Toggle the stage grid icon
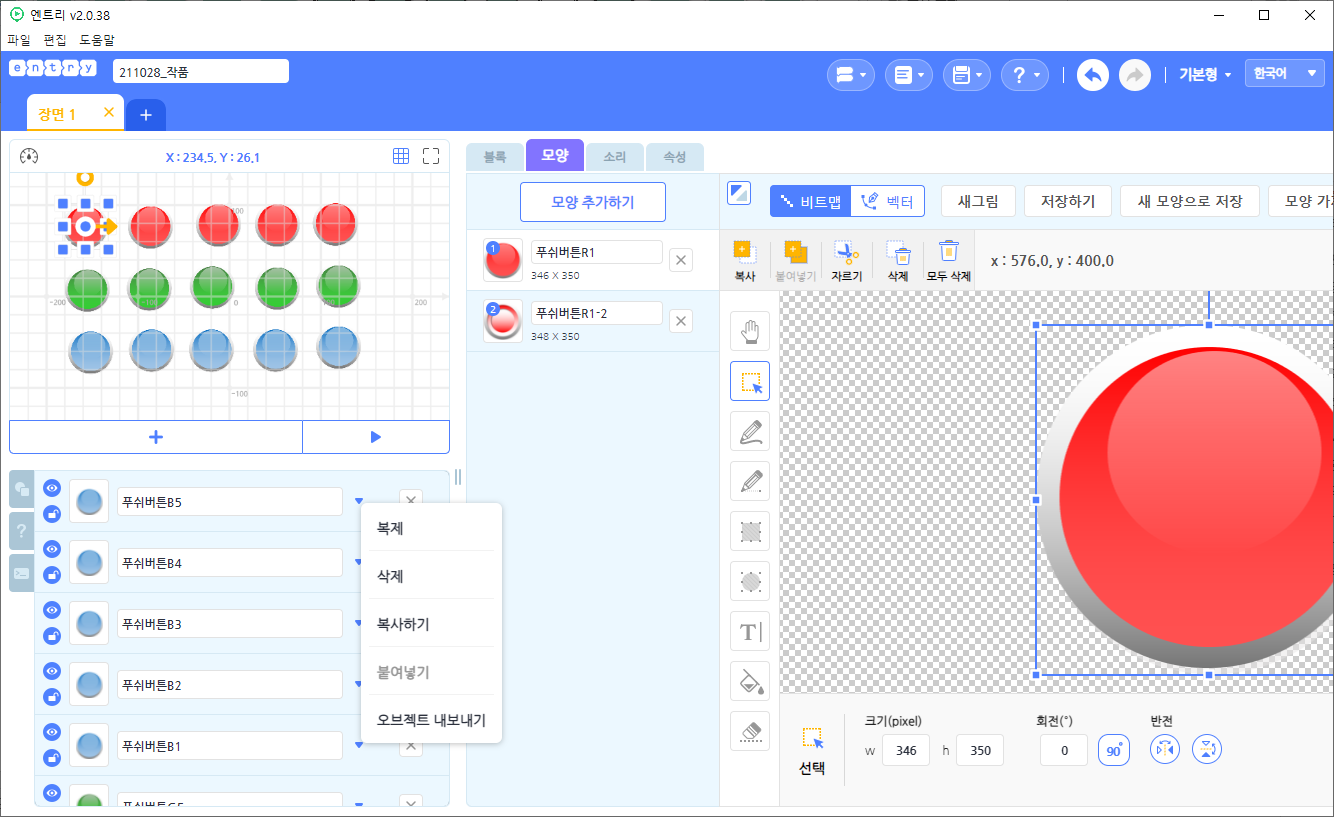Screen dimensions: 1334x817 [401, 156]
